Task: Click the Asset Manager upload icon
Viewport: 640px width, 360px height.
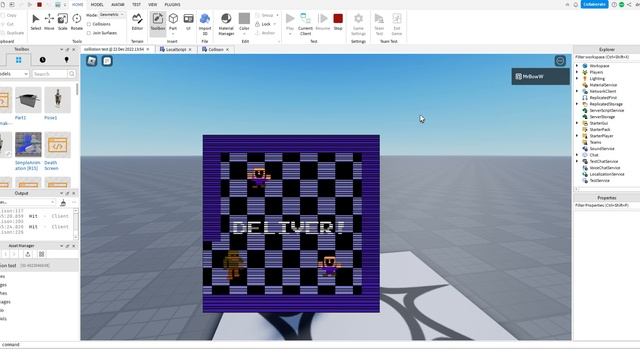Action: tap(28, 254)
